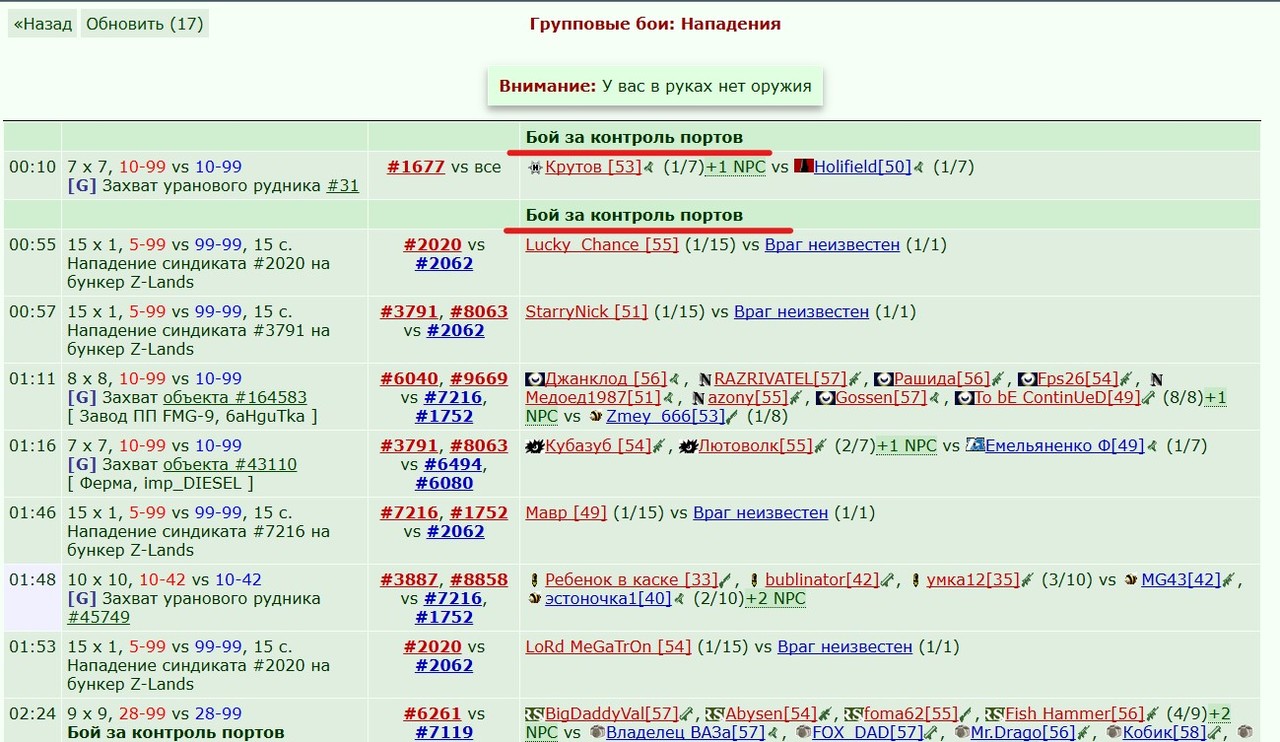Click the weapon icon after Holifield[50]
Screen dimensions: 1280x742
click(x=918, y=168)
